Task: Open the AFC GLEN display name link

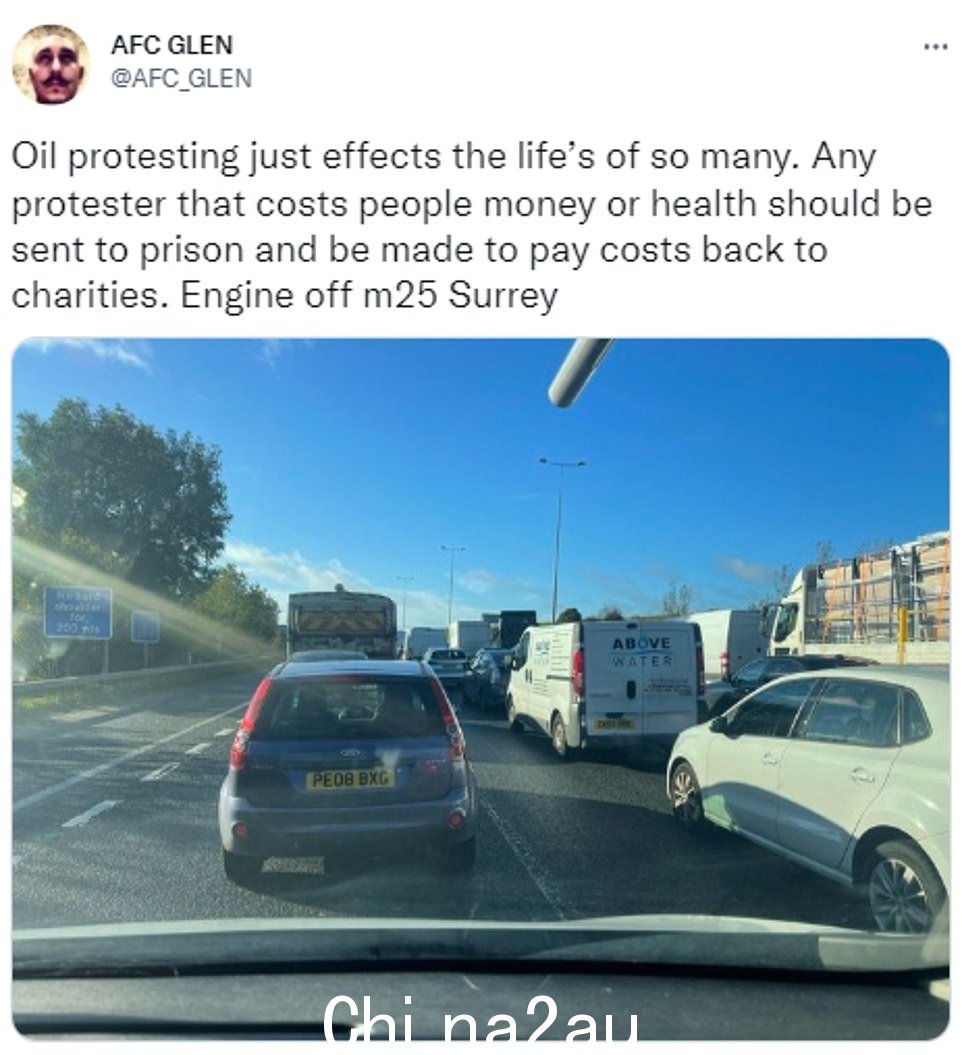Action: [x=172, y=45]
